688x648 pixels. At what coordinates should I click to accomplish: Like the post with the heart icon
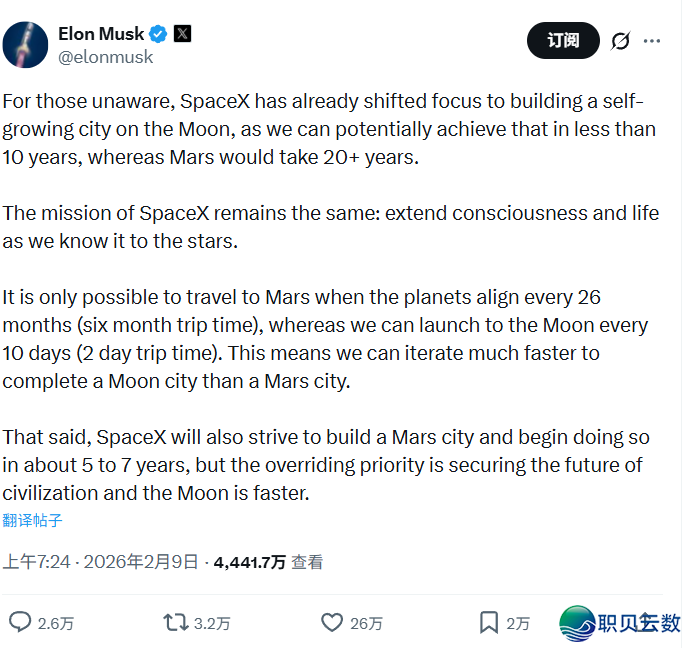(332, 622)
